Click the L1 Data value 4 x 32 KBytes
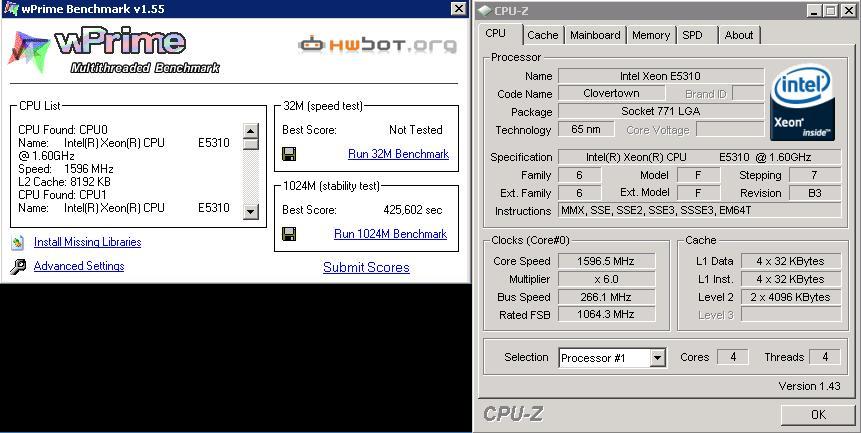Screen dimensions: 861x433 click(x=791, y=261)
